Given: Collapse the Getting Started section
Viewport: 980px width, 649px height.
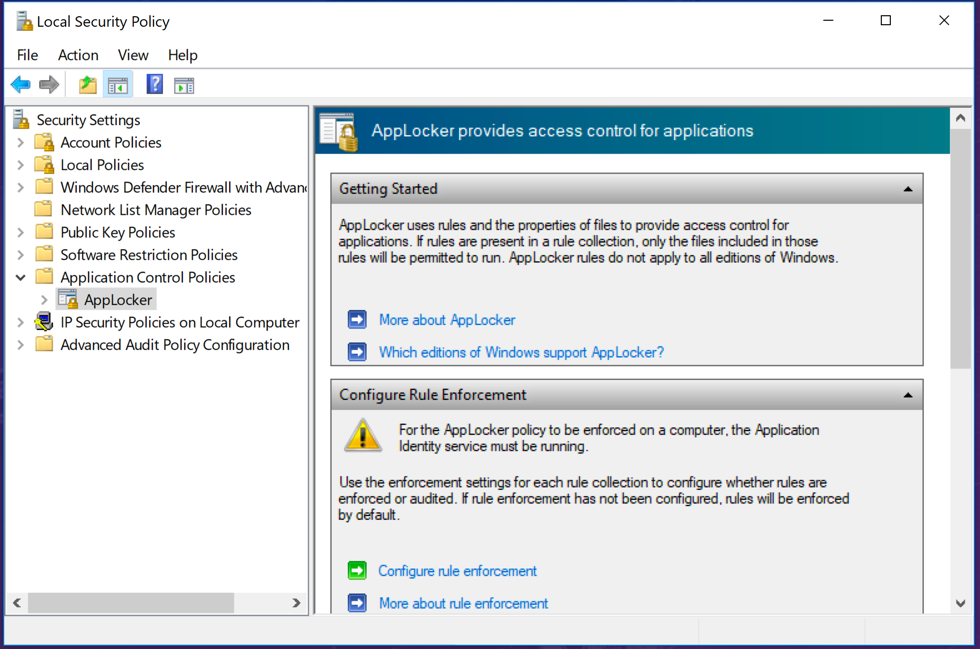Looking at the screenshot, I should tap(907, 189).
